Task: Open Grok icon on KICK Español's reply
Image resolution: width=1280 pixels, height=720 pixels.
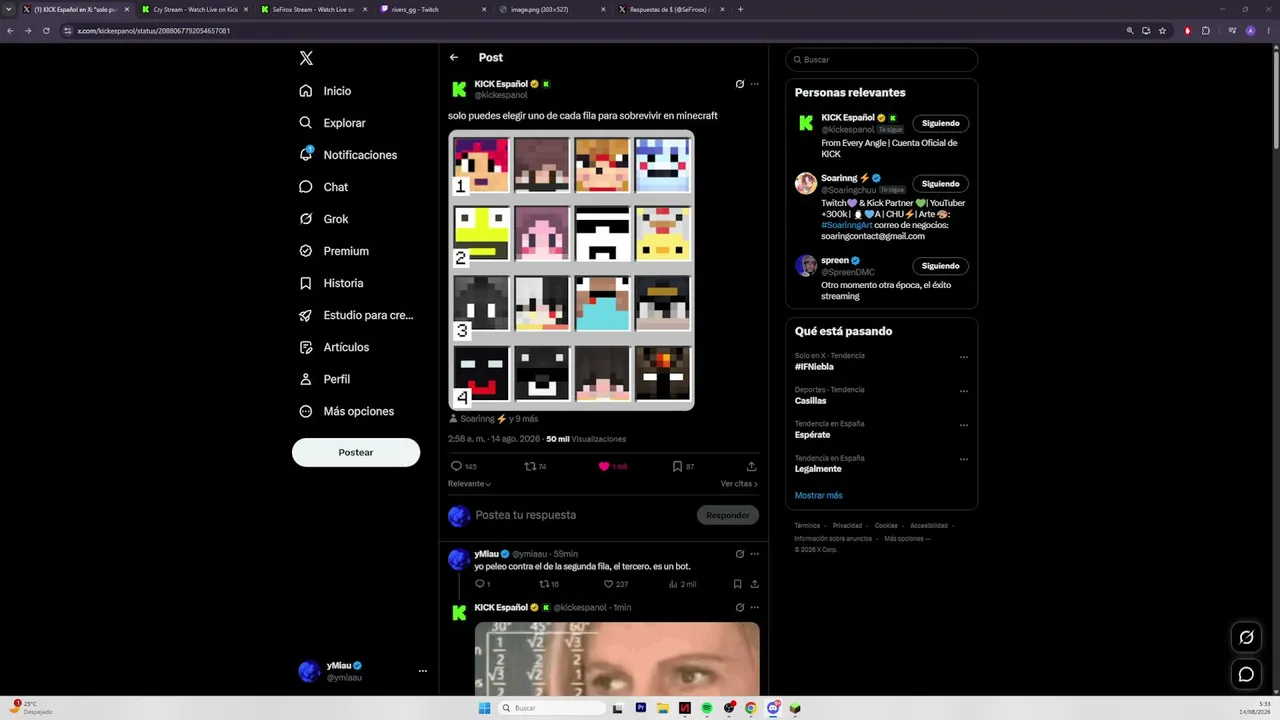Action: (x=740, y=607)
